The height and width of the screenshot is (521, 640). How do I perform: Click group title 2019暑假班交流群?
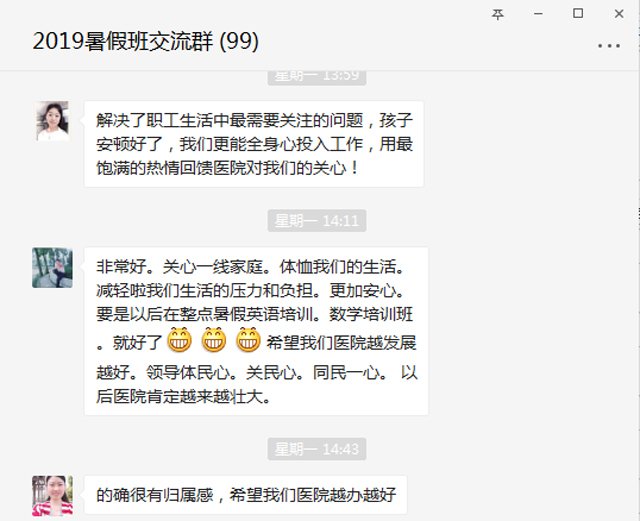coord(123,41)
